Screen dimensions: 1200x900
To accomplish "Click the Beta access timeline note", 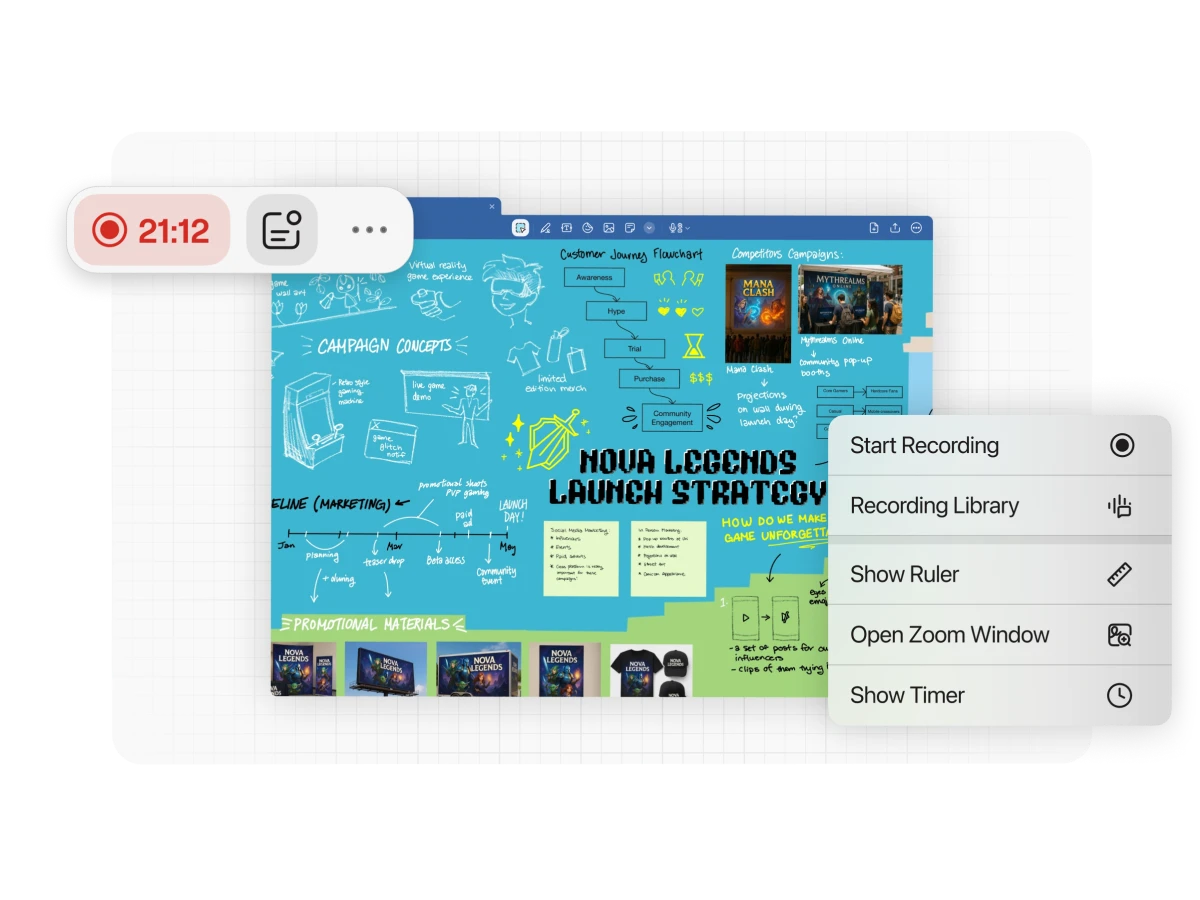I will tap(446, 560).
